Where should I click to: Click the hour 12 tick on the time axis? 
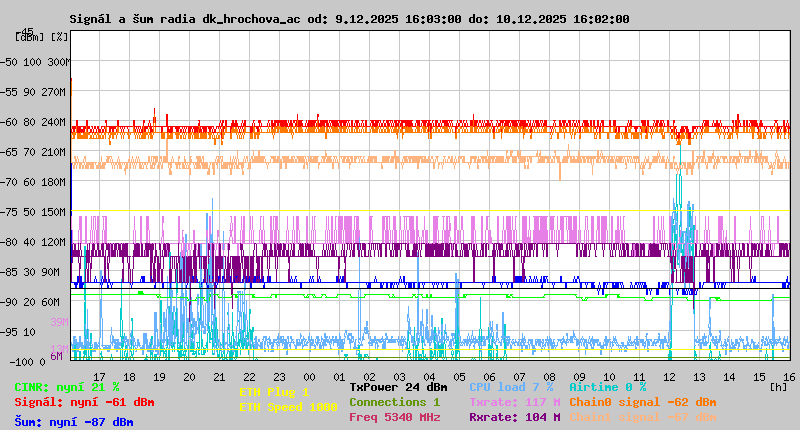[668, 375]
